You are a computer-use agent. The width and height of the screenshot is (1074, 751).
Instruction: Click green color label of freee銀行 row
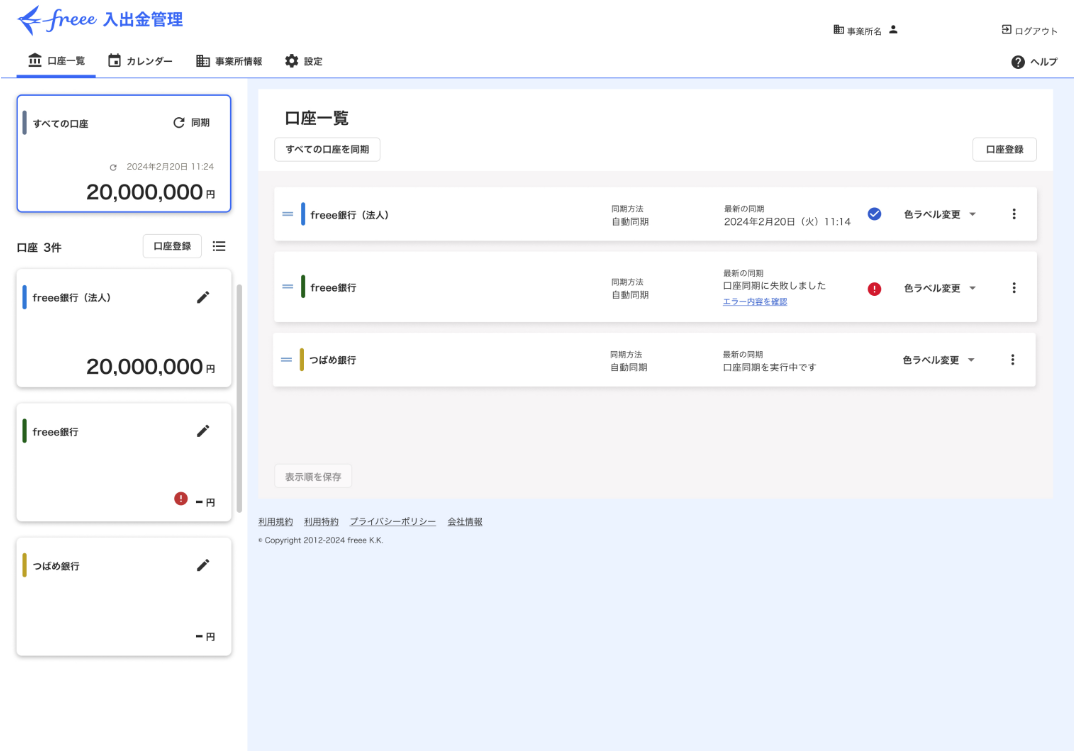pyautogui.click(x=303, y=286)
